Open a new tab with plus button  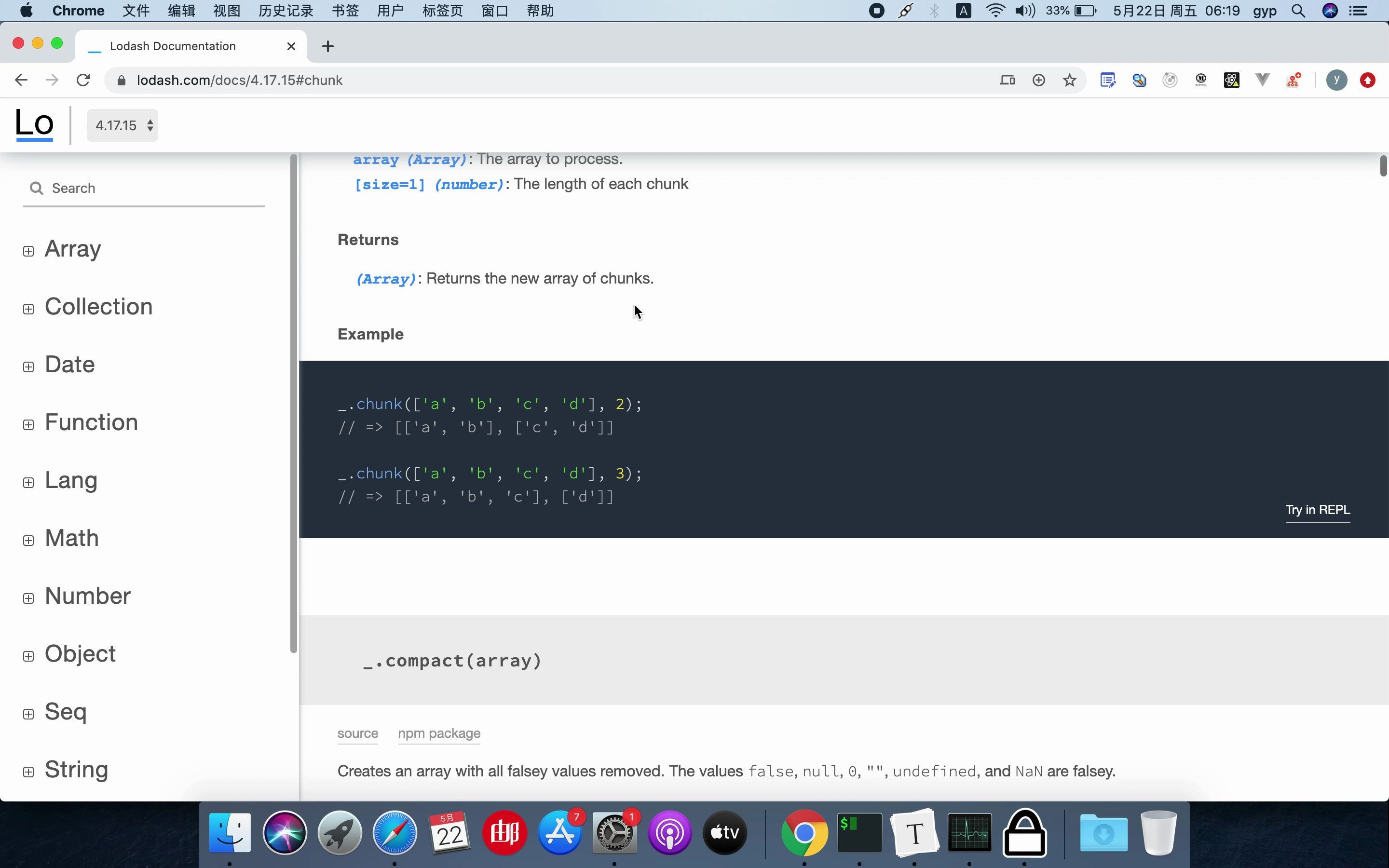(328, 46)
